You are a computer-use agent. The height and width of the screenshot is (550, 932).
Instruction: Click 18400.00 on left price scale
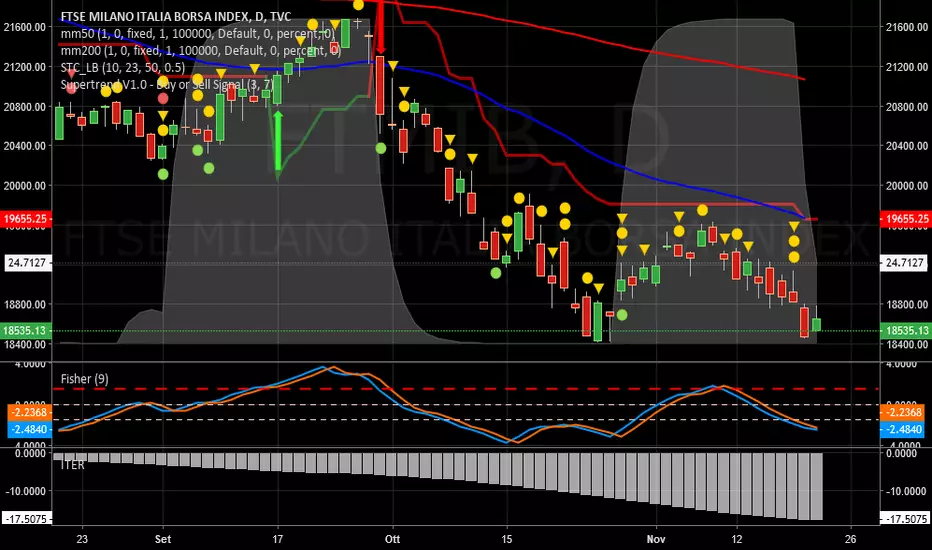pos(24,344)
